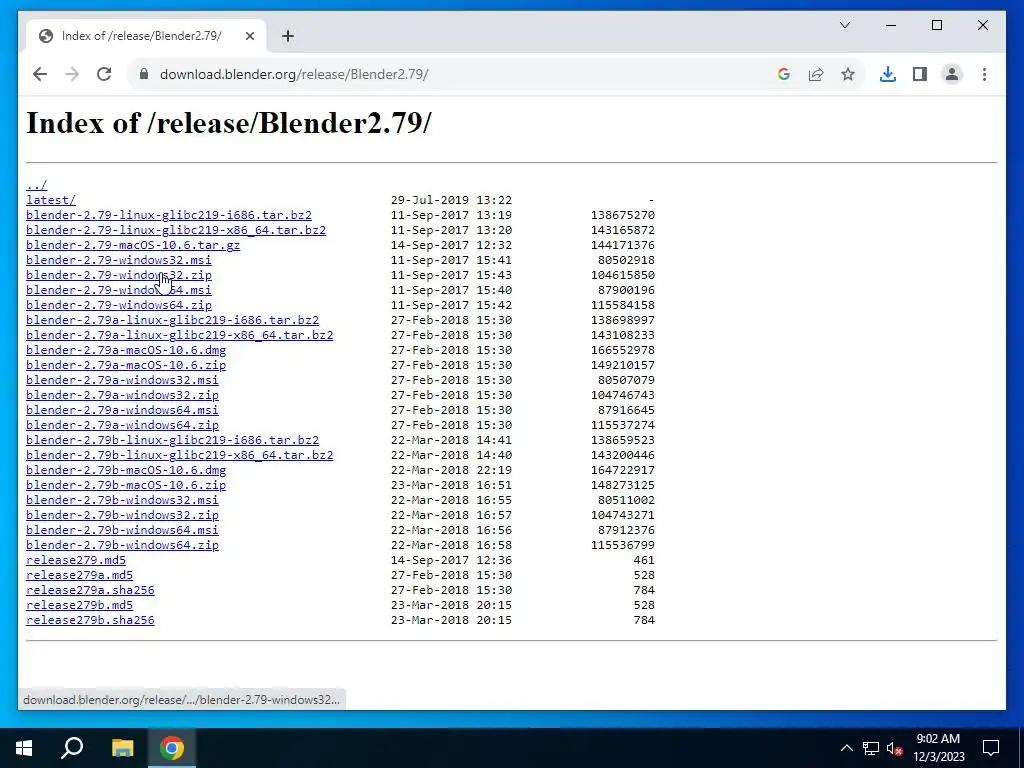The image size is (1024, 768).
Task: Click the file size 138675270
Action: click(x=622, y=215)
